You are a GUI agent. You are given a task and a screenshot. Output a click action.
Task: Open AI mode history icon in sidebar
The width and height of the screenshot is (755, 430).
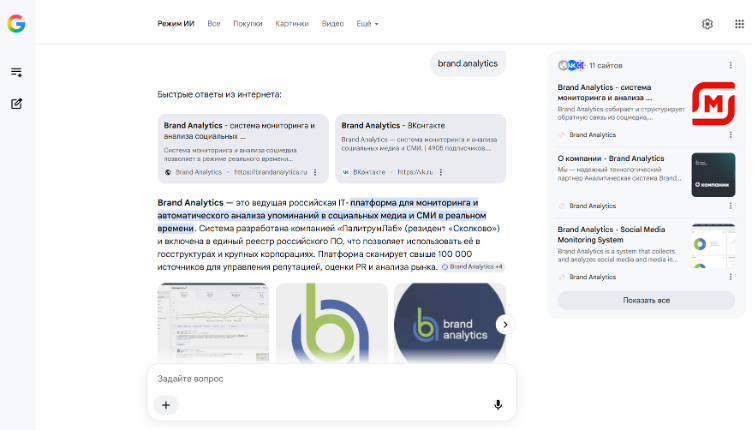coord(16,72)
